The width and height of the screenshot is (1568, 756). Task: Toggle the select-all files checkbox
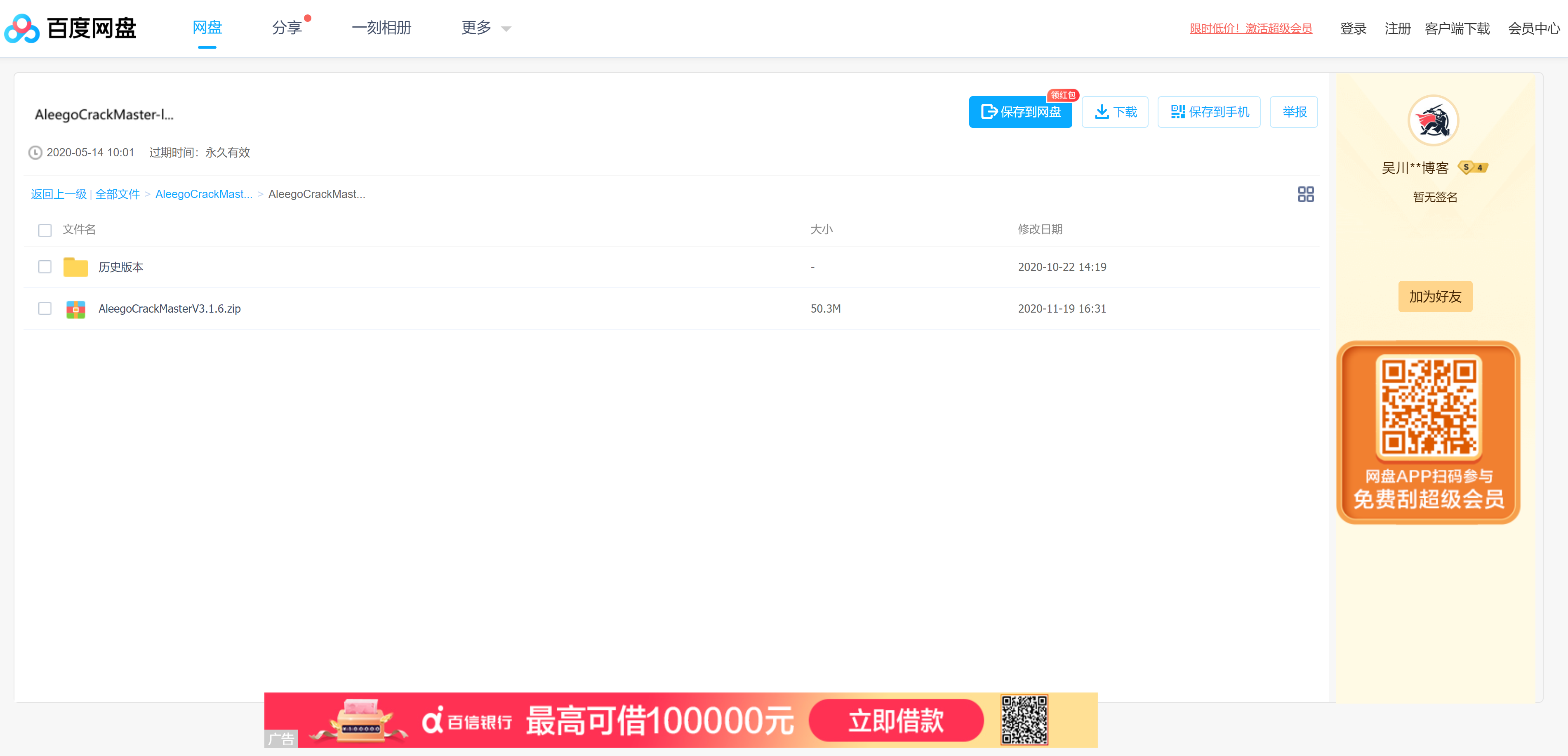coord(45,230)
